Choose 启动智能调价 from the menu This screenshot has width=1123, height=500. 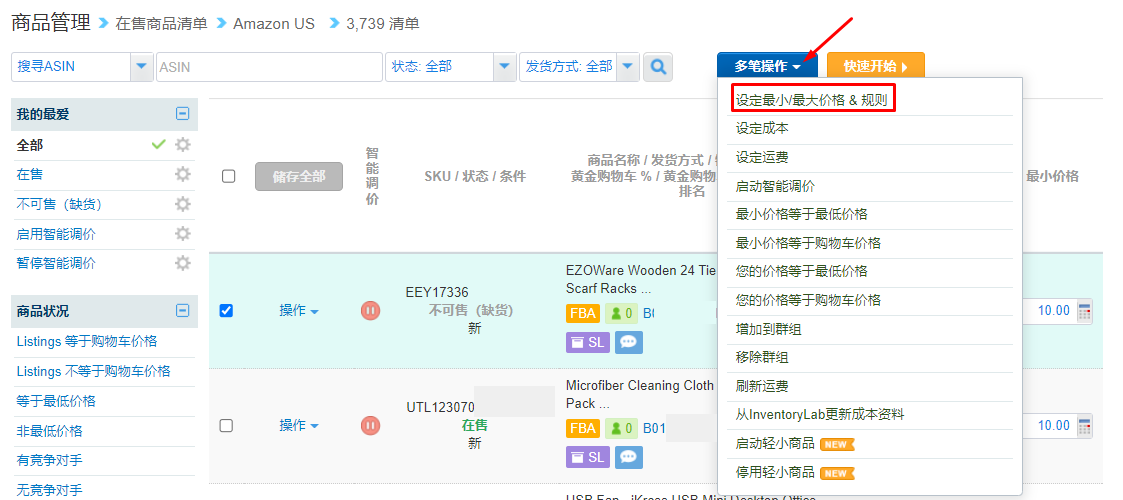click(776, 186)
